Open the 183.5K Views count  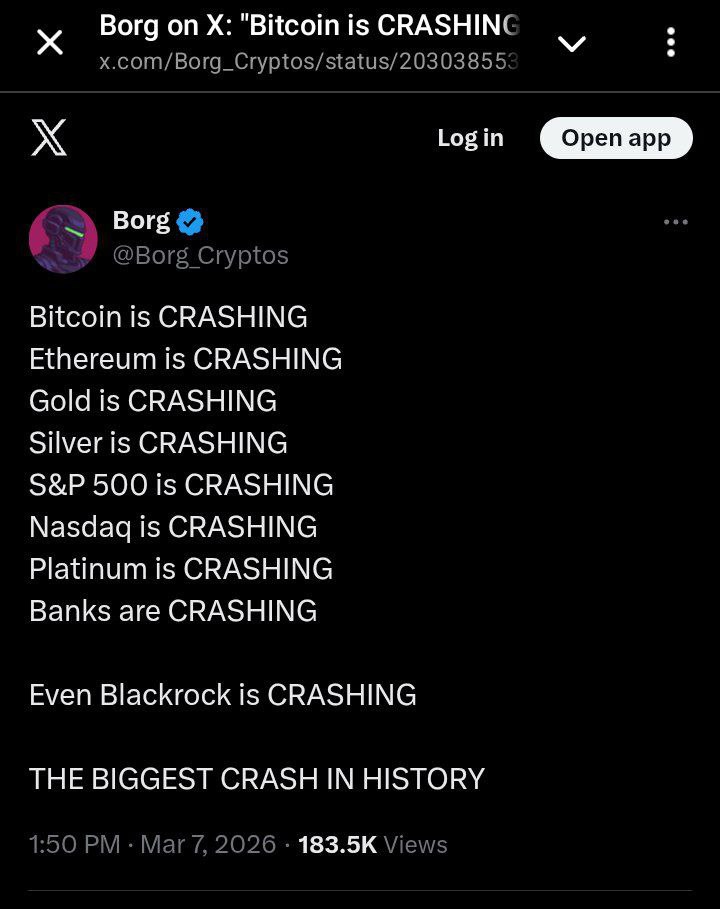coord(372,844)
